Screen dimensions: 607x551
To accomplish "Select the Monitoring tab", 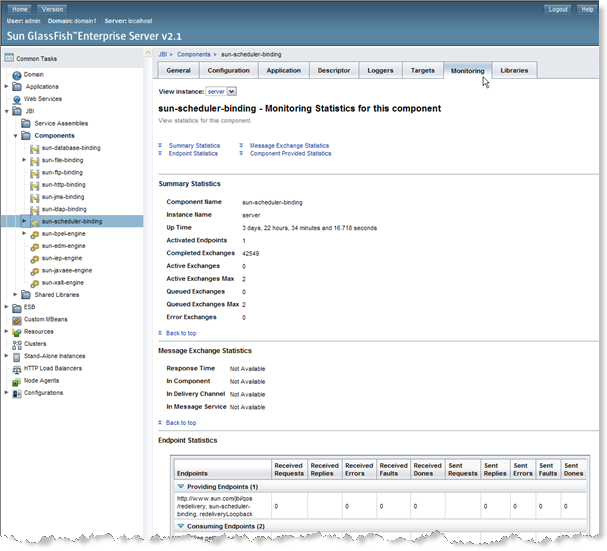I will click(x=468, y=71).
